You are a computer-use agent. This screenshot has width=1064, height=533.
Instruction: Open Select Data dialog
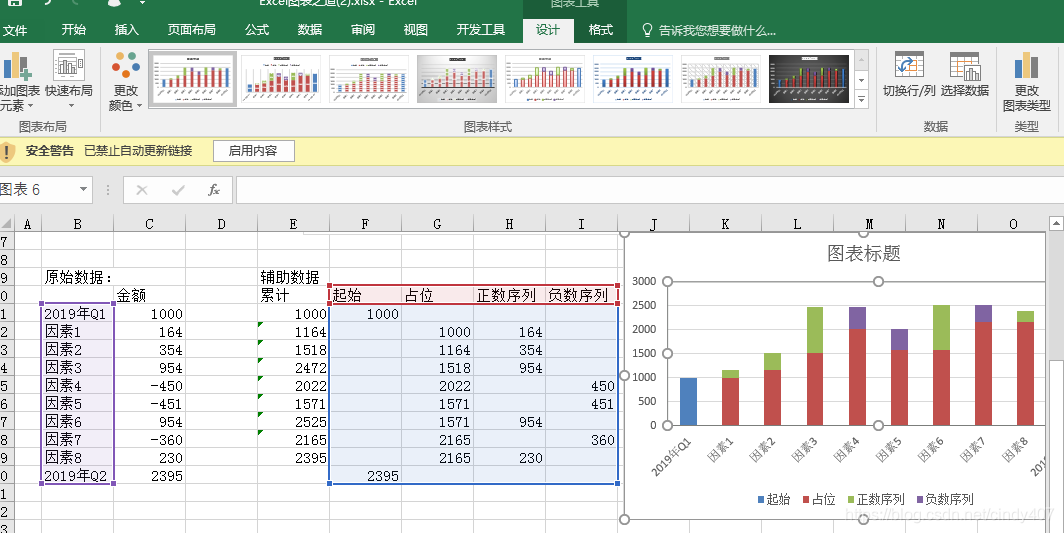(964, 75)
